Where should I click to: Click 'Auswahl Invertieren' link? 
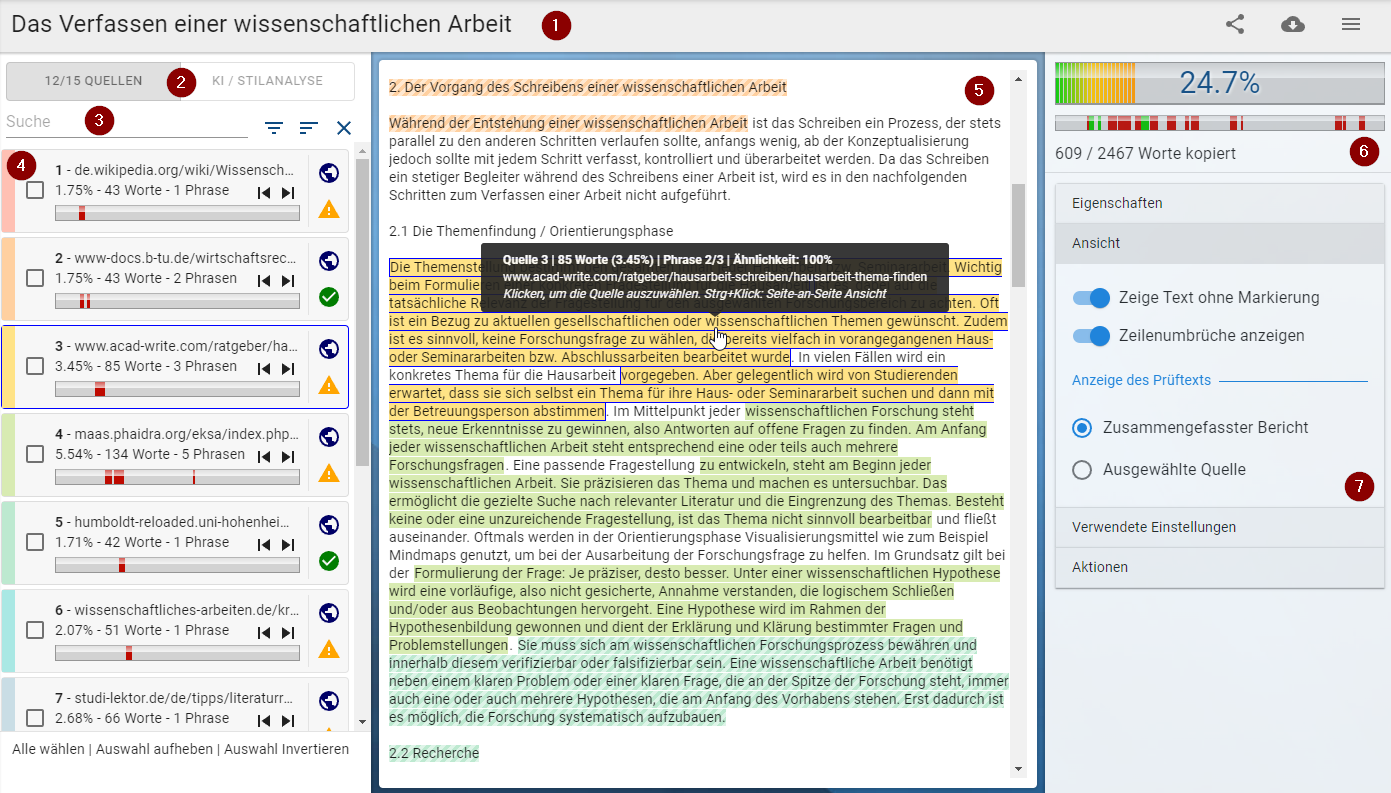(x=286, y=749)
